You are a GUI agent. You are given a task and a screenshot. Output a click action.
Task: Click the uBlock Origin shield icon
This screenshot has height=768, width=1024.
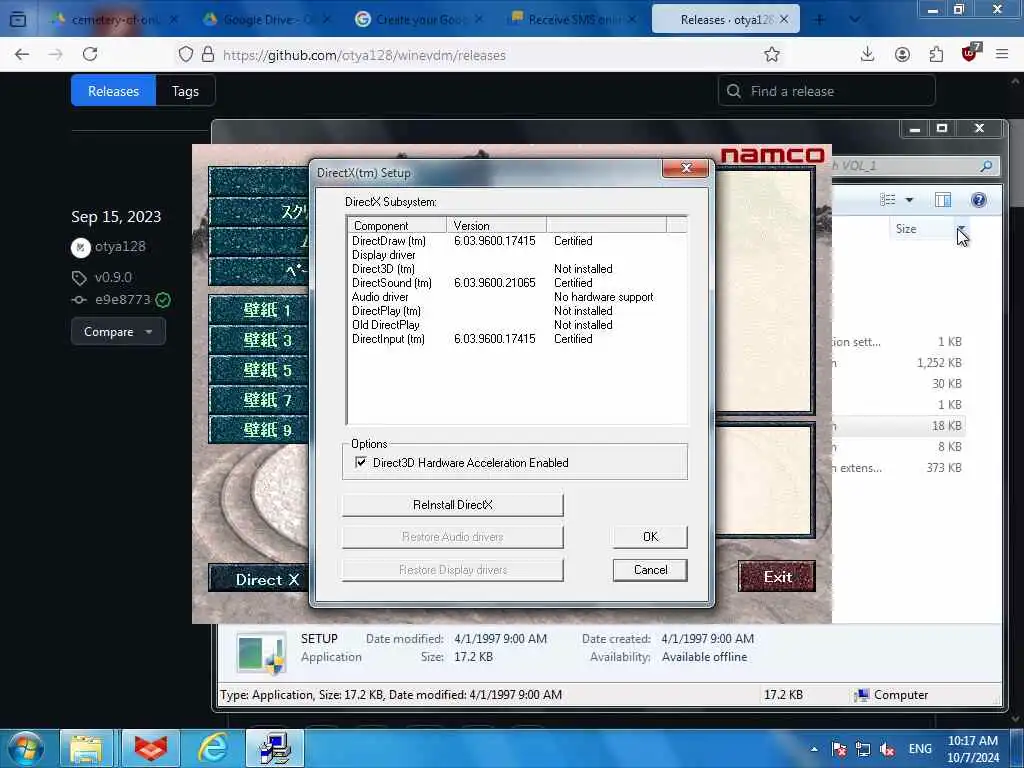pyautogui.click(x=970, y=53)
